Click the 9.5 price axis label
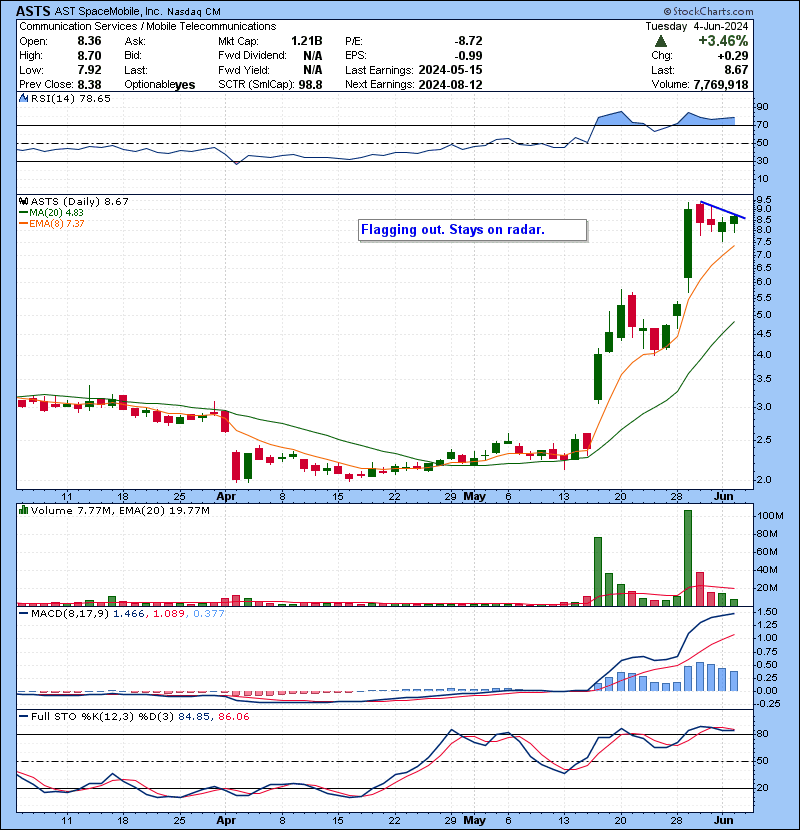The height and width of the screenshot is (830, 800). [764, 200]
